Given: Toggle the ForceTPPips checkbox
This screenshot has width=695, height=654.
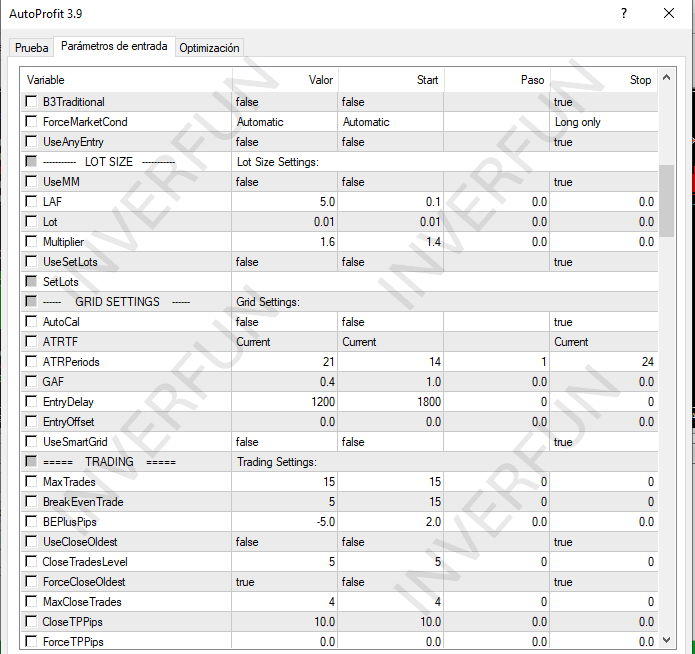Looking at the screenshot, I should click(31, 642).
